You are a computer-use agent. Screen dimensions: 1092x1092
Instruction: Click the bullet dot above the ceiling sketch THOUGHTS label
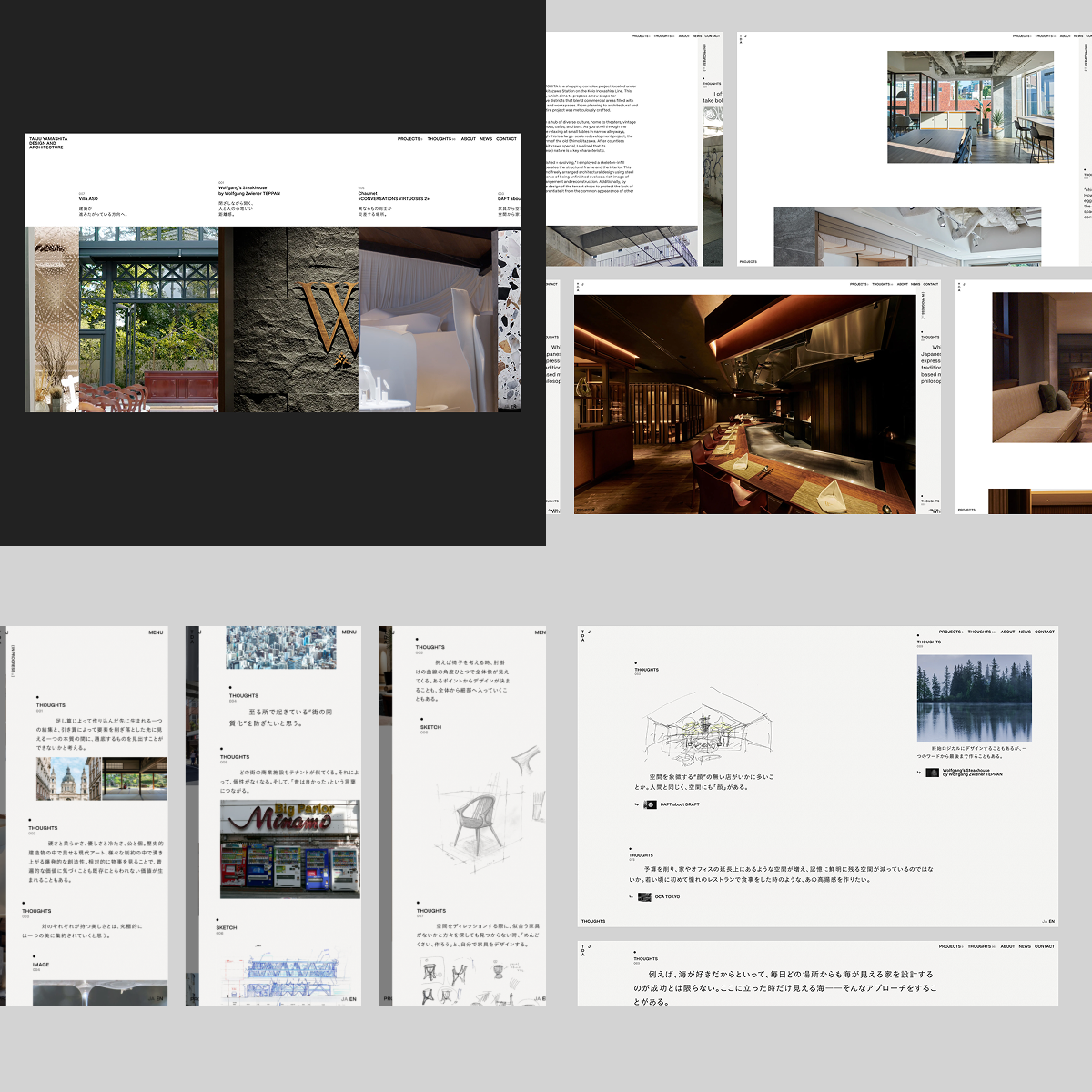click(x=636, y=663)
